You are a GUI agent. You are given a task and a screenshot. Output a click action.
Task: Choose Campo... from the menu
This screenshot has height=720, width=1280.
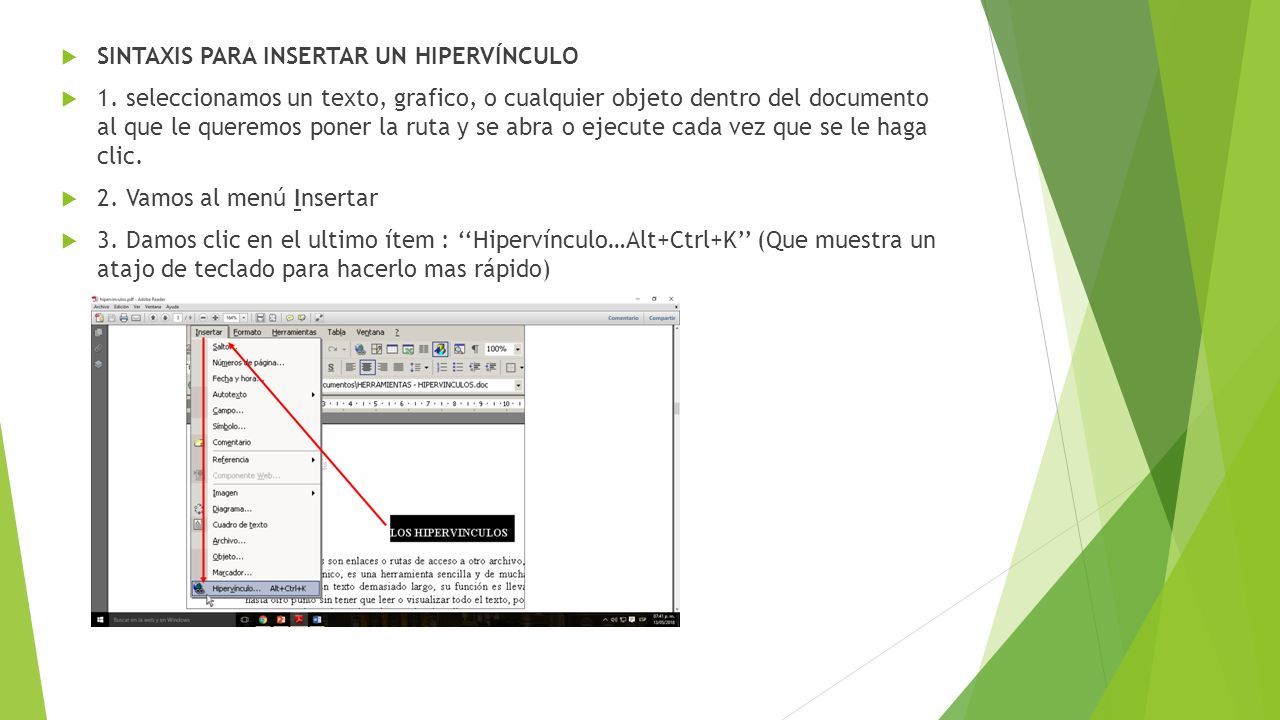pos(255,410)
